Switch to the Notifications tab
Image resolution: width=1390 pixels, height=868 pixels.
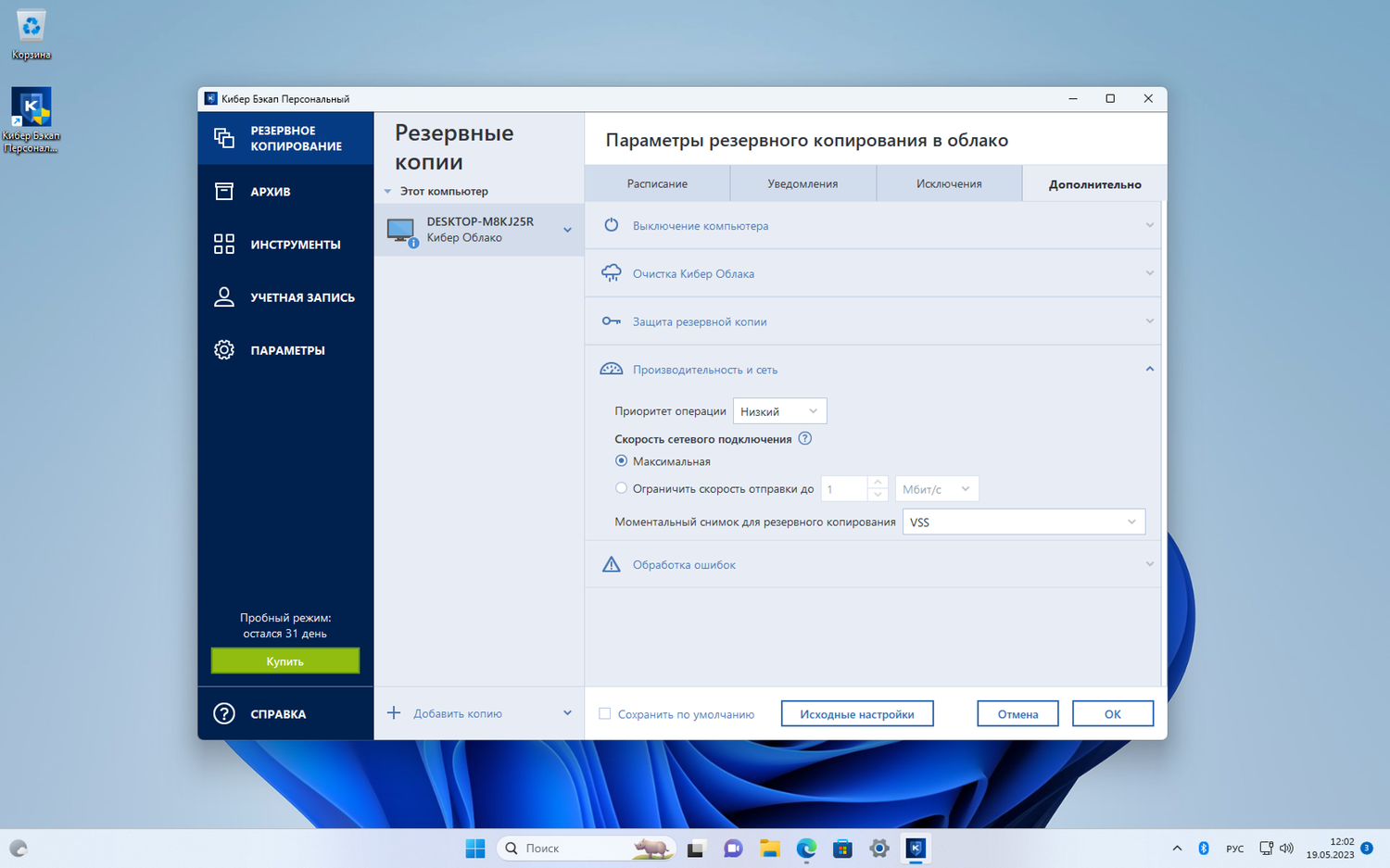click(802, 183)
